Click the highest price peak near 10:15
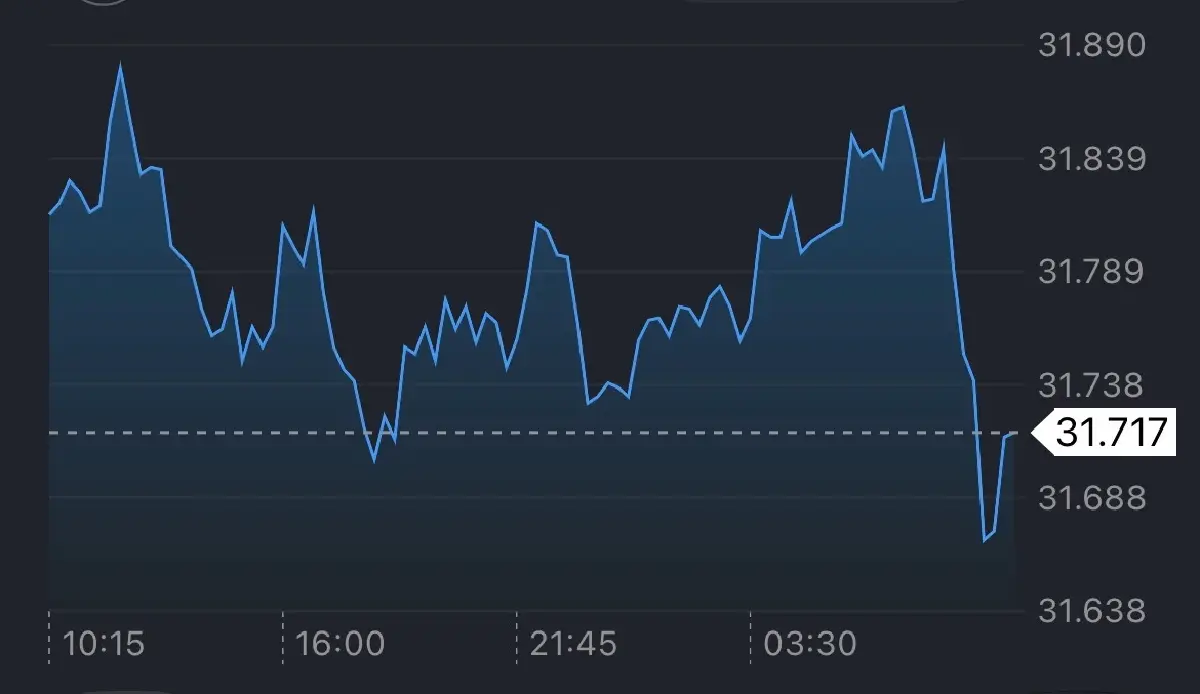Image resolution: width=1200 pixels, height=694 pixels. (121, 66)
